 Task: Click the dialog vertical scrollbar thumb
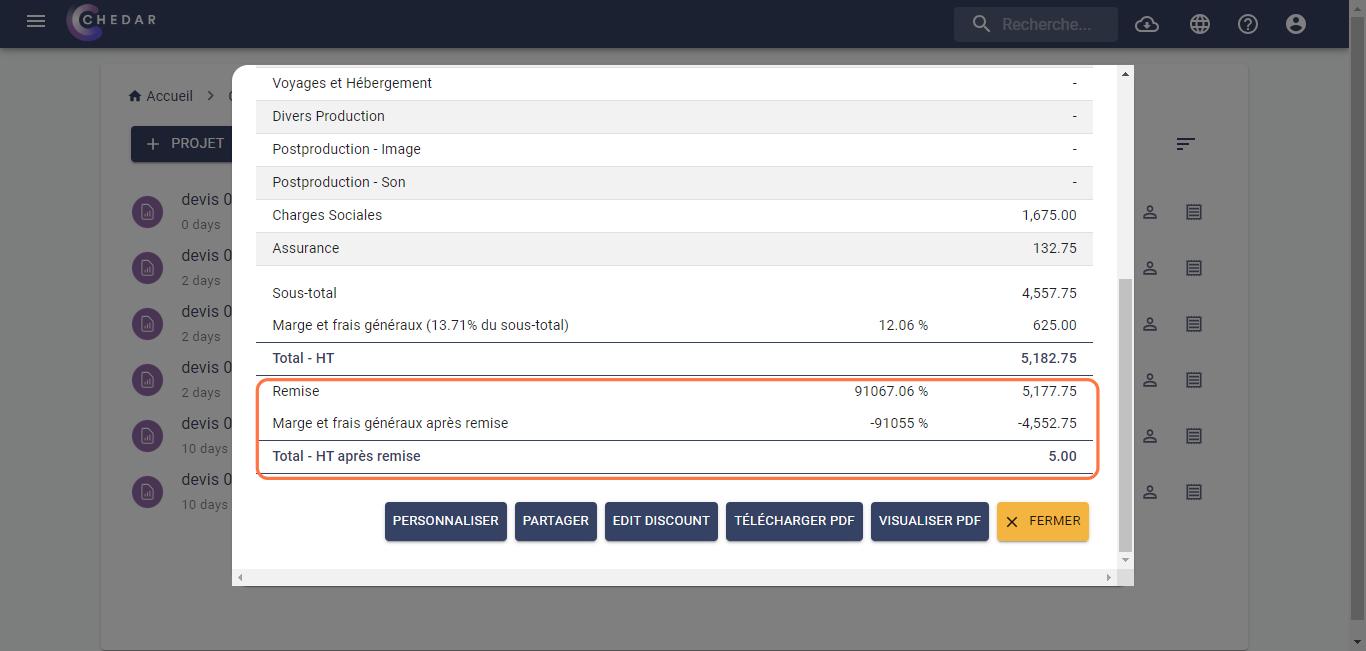pos(1125,415)
